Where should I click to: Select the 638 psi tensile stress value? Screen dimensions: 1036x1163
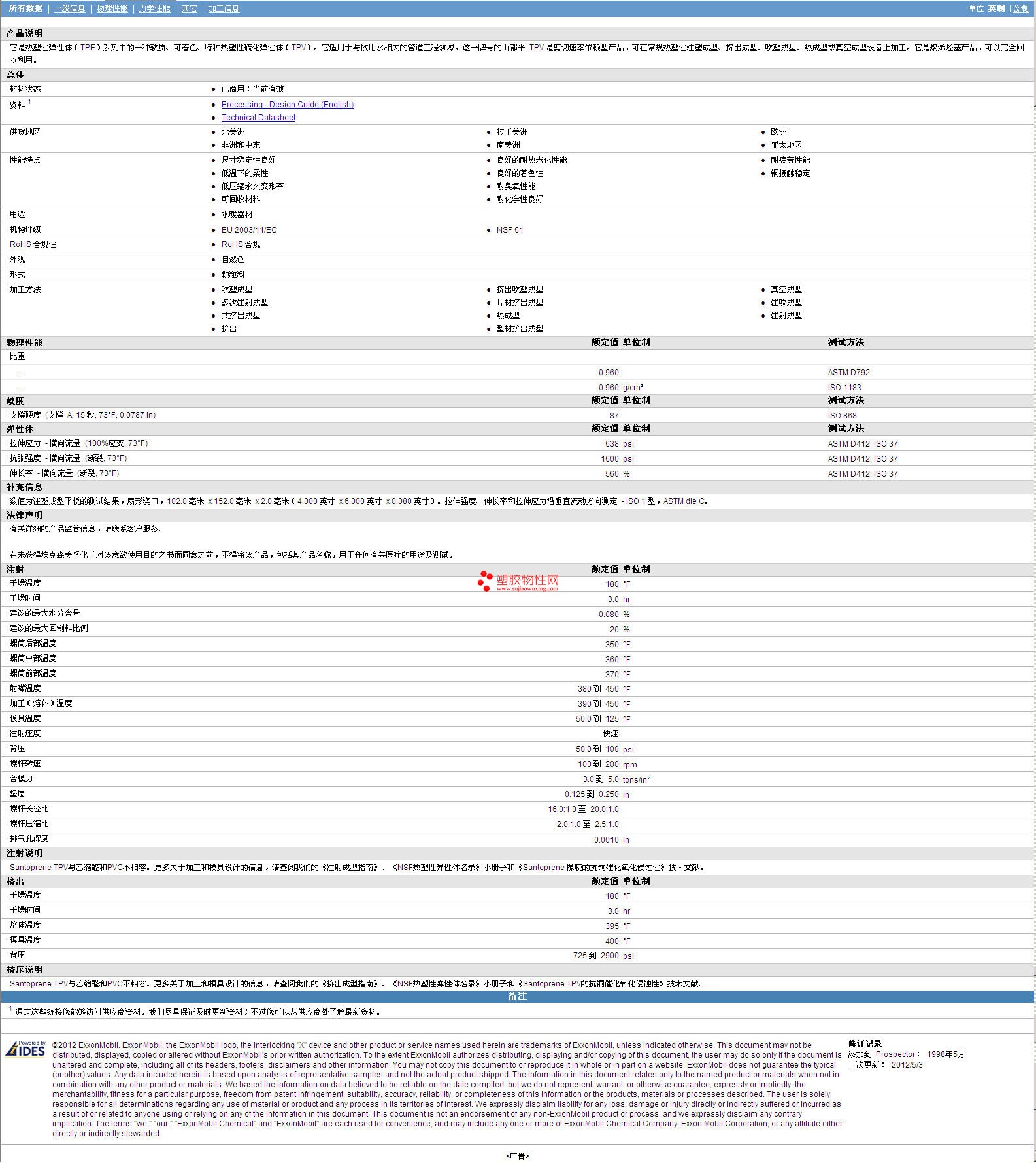point(620,444)
